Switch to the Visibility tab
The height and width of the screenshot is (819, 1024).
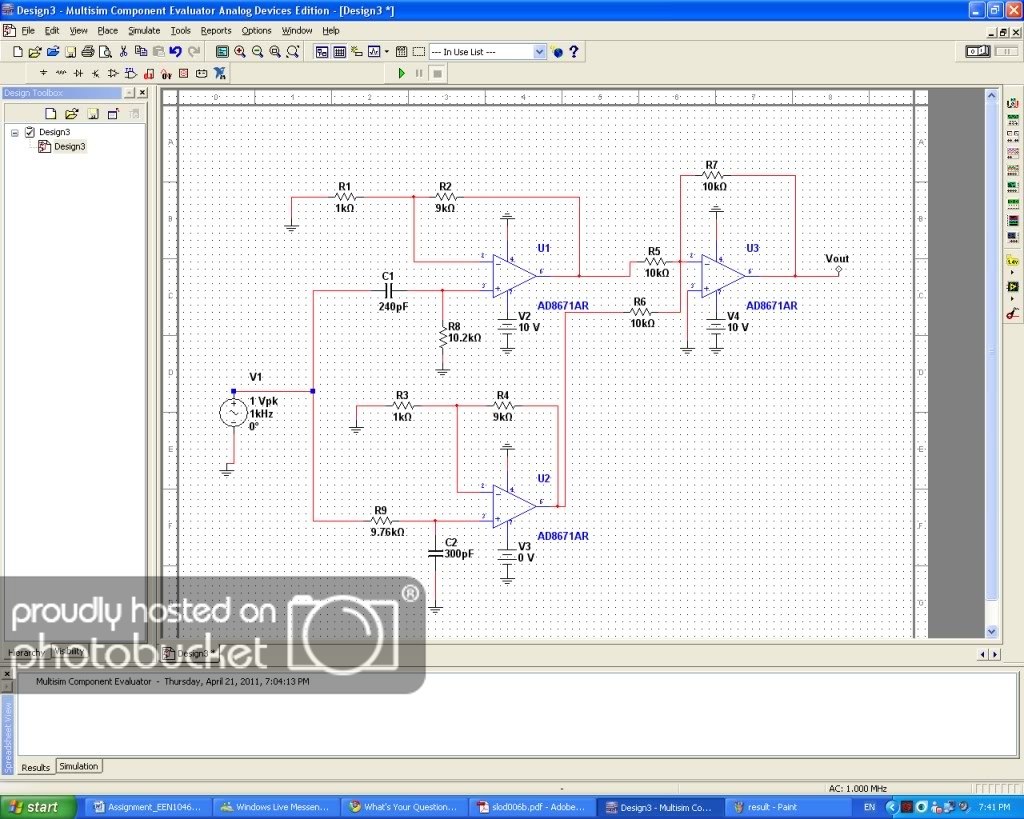69,651
